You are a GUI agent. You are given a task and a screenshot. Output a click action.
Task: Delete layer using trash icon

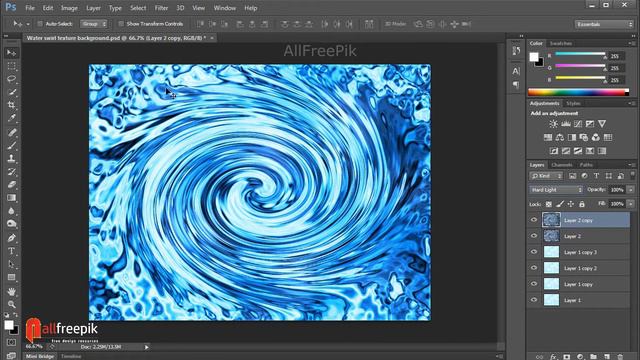tap(620, 357)
